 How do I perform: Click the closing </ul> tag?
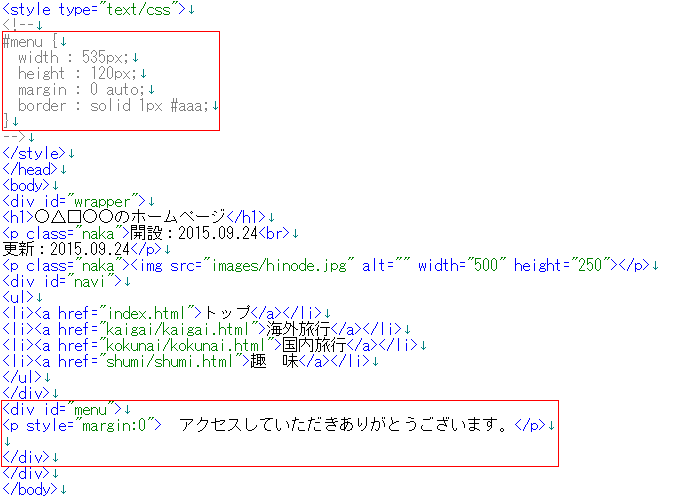(x=22, y=377)
